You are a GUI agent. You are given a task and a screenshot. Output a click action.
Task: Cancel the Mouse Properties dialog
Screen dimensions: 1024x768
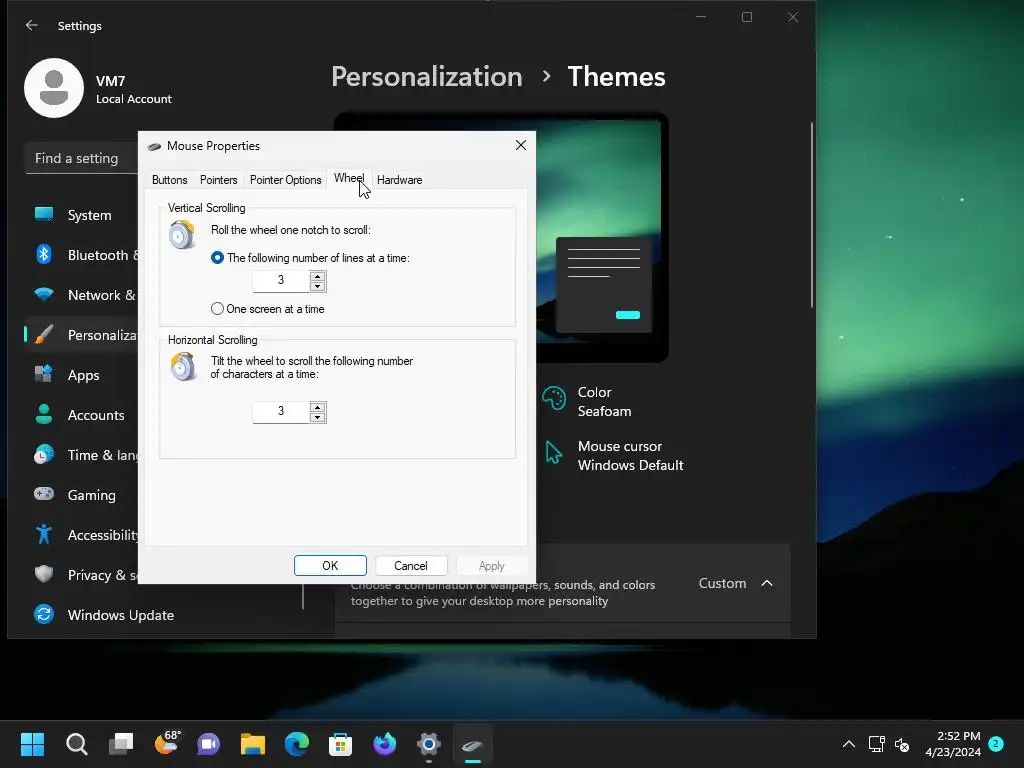pyautogui.click(x=411, y=566)
